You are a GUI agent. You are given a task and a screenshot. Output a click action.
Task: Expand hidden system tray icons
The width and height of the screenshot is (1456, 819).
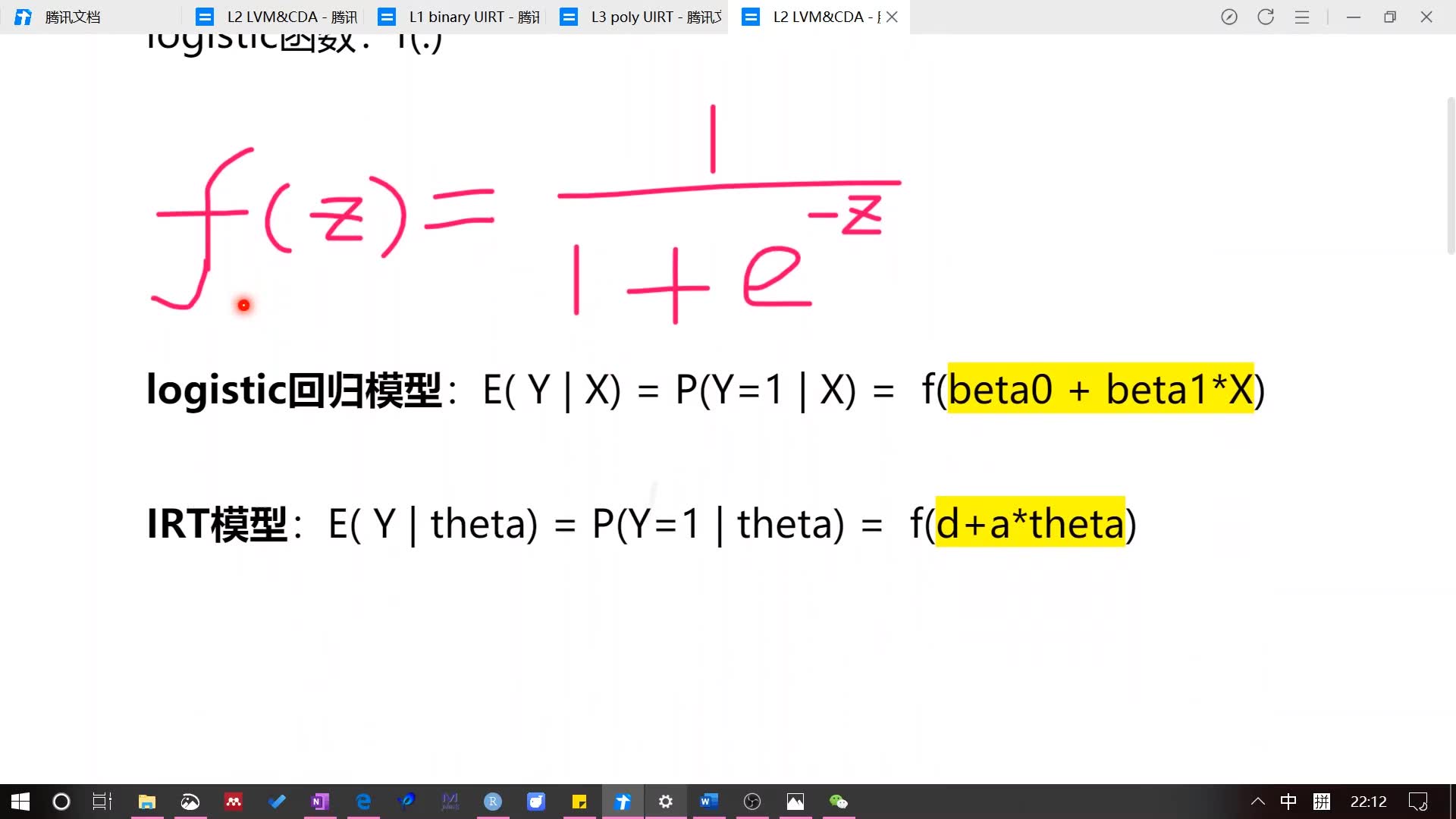coord(1258,802)
